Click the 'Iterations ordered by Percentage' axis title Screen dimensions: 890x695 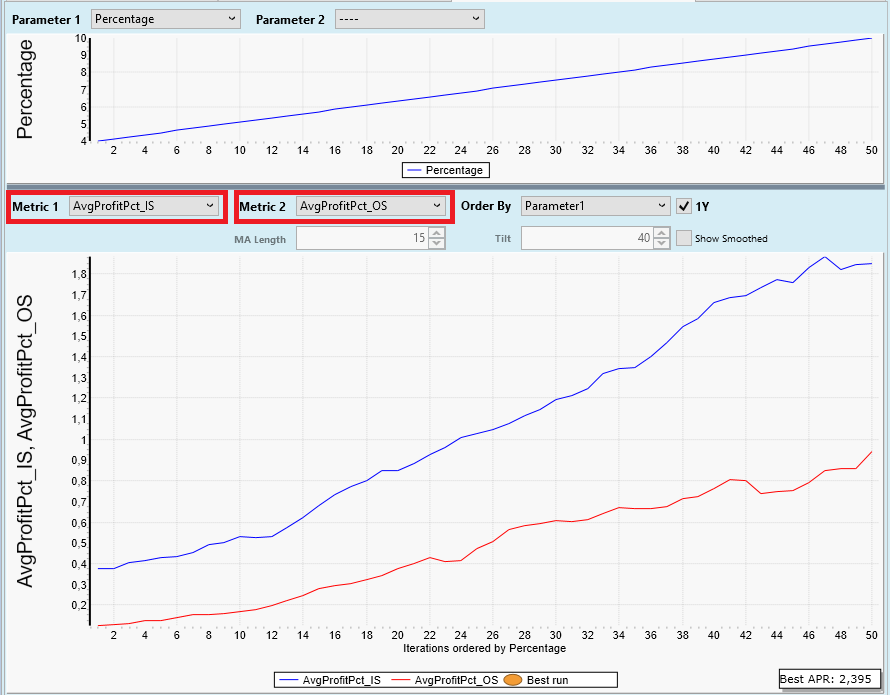(x=484, y=648)
